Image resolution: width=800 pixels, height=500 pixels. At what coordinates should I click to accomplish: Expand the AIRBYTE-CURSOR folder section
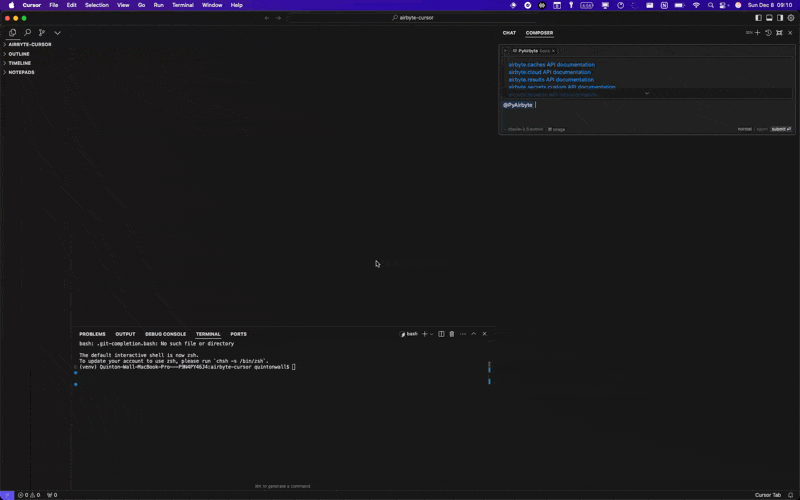(x=30, y=44)
